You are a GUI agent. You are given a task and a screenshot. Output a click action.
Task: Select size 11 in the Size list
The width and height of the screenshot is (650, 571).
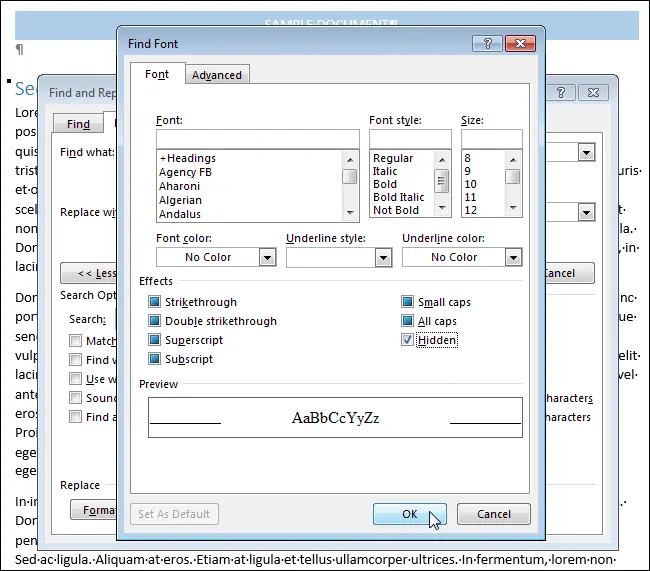tap(471, 197)
